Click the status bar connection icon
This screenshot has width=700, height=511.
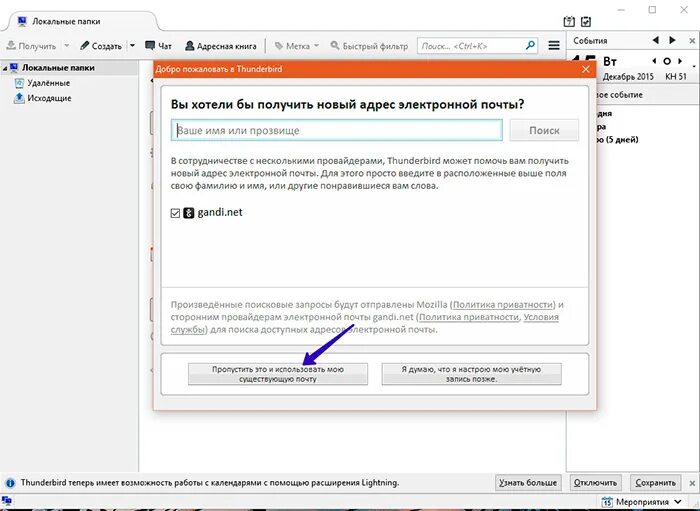[x=7, y=501]
